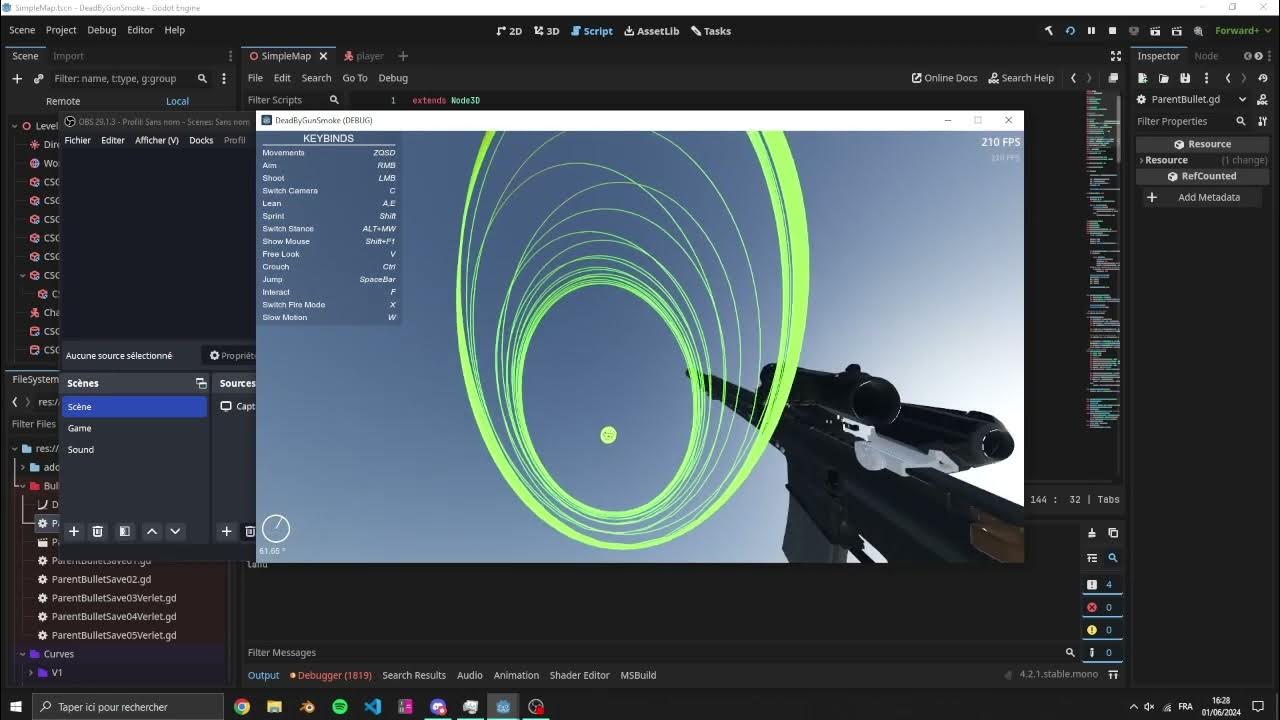Switch to the player scene tab
1280x720 pixels.
363,56
